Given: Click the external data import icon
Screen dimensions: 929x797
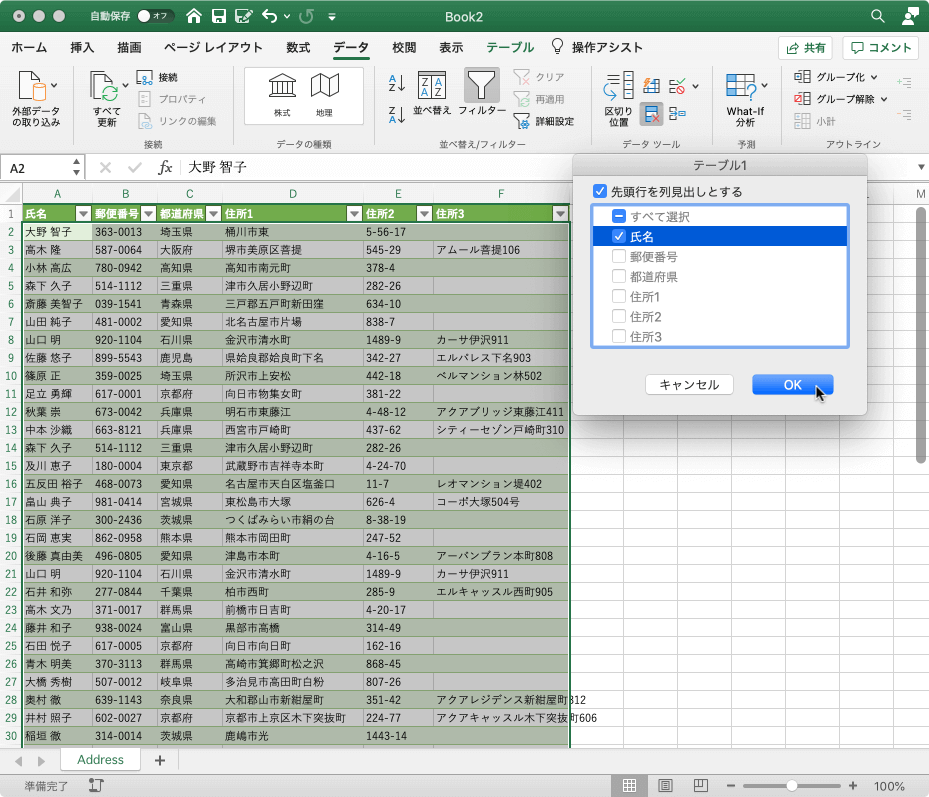Looking at the screenshot, I should 32,87.
